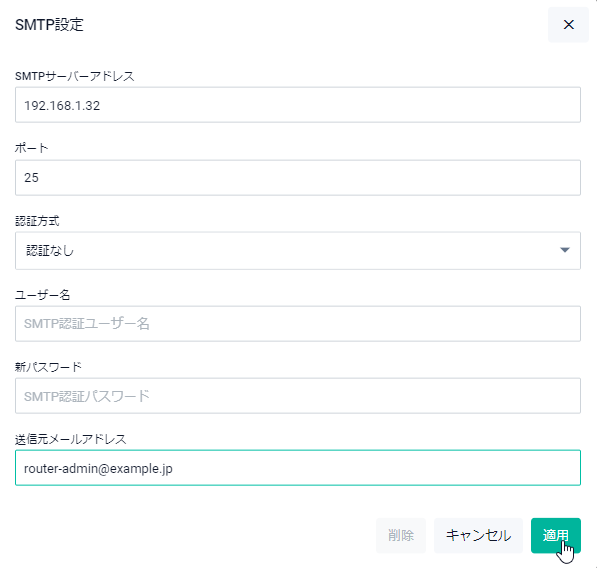Apply settings with the 適用 button
597x568 pixels.
pyautogui.click(x=555, y=535)
